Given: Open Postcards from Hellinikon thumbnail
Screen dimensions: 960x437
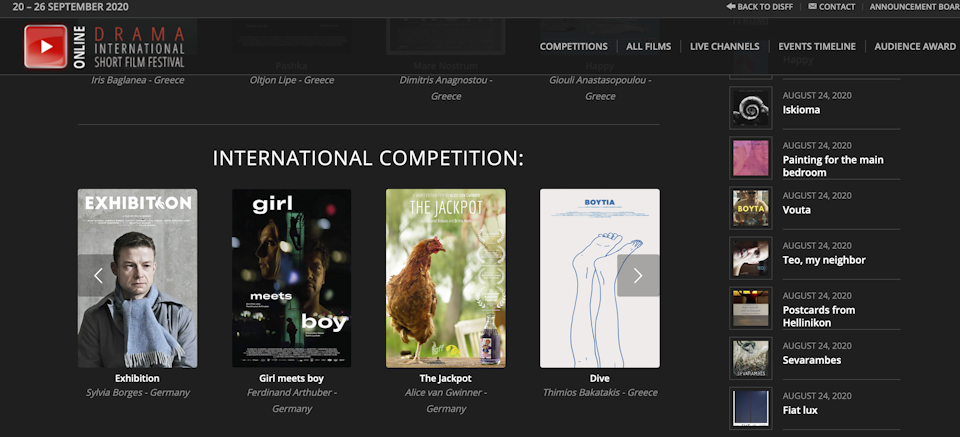Looking at the screenshot, I should (x=751, y=308).
